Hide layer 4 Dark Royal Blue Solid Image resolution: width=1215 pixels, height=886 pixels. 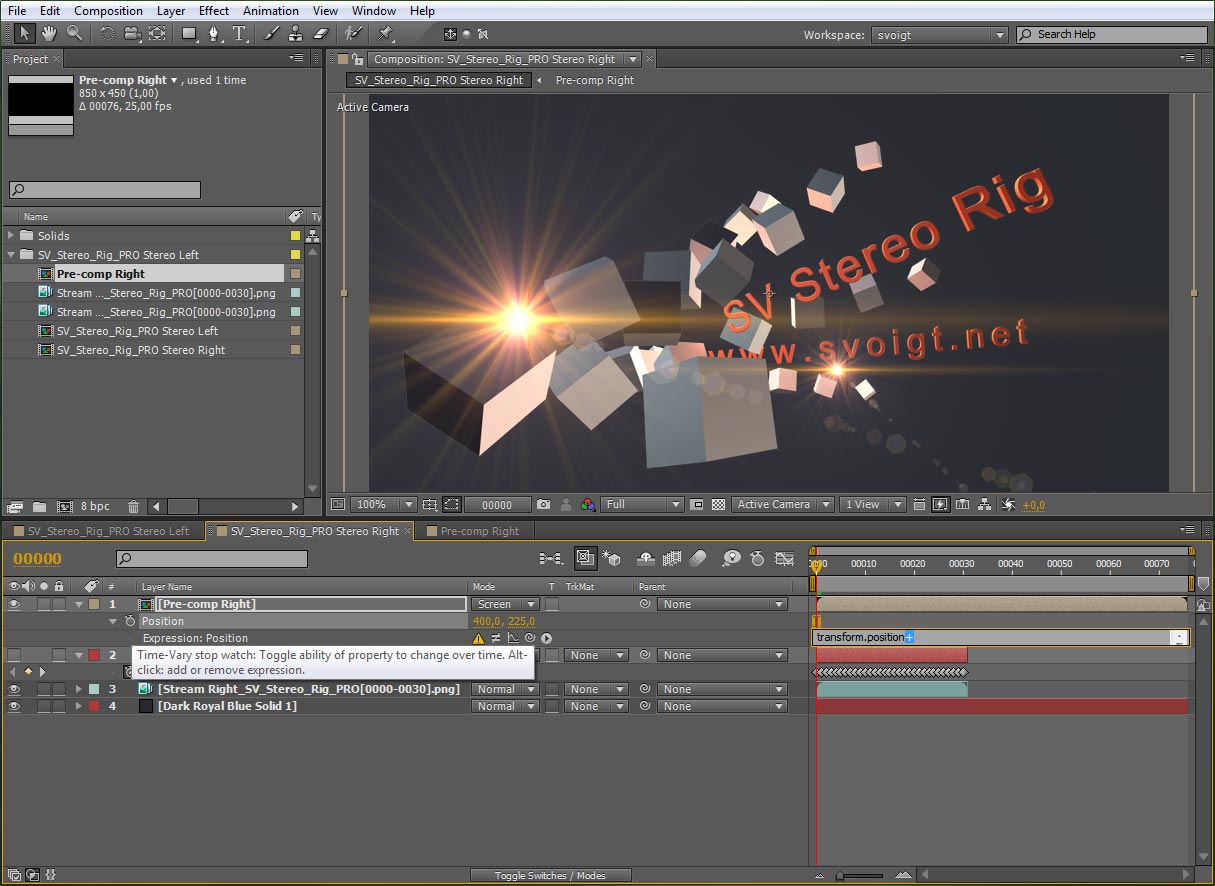point(14,706)
